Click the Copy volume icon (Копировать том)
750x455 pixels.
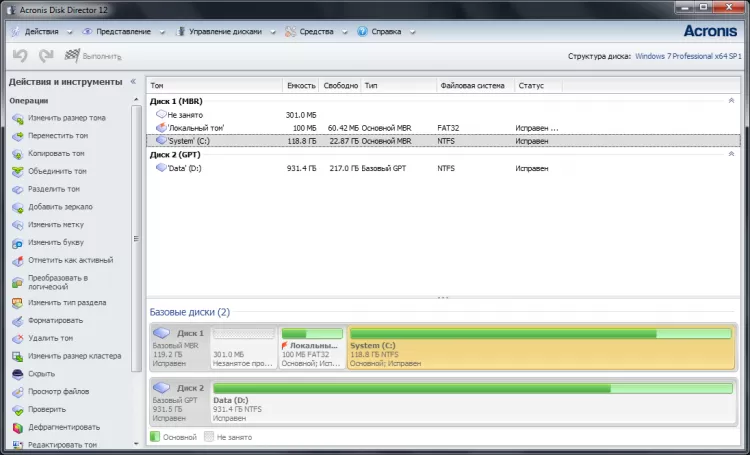point(18,154)
